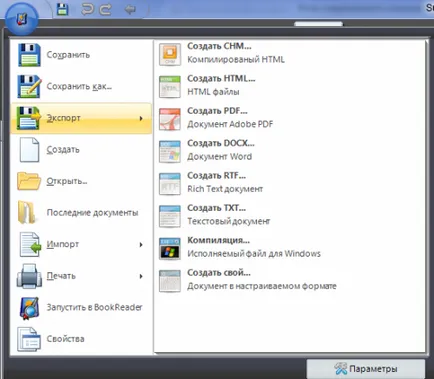
Task: Click the properties sheet icon beside Свойства
Action: (29, 339)
